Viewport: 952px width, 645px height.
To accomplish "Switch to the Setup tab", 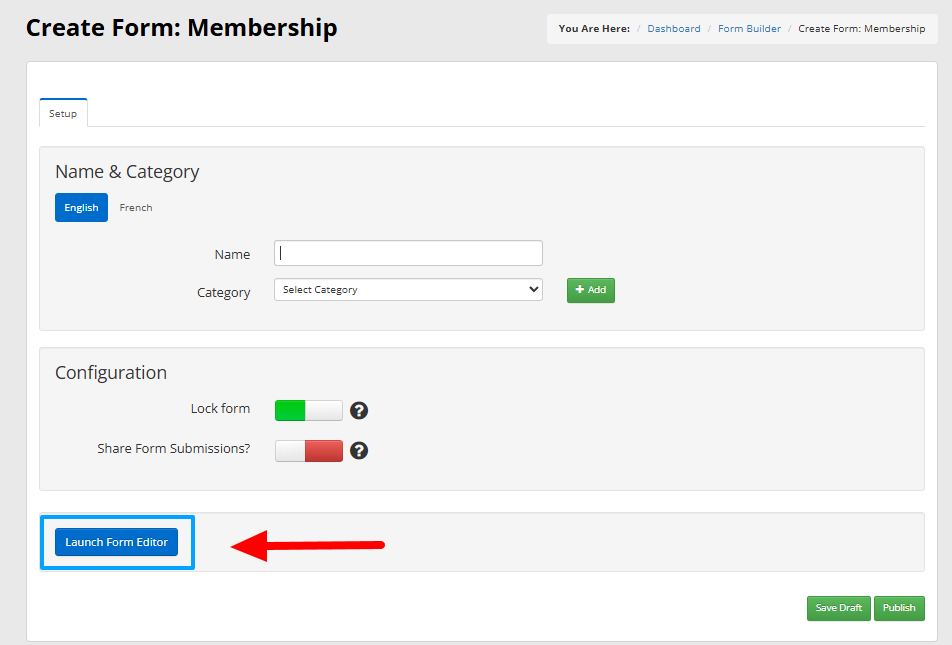I will [63, 113].
